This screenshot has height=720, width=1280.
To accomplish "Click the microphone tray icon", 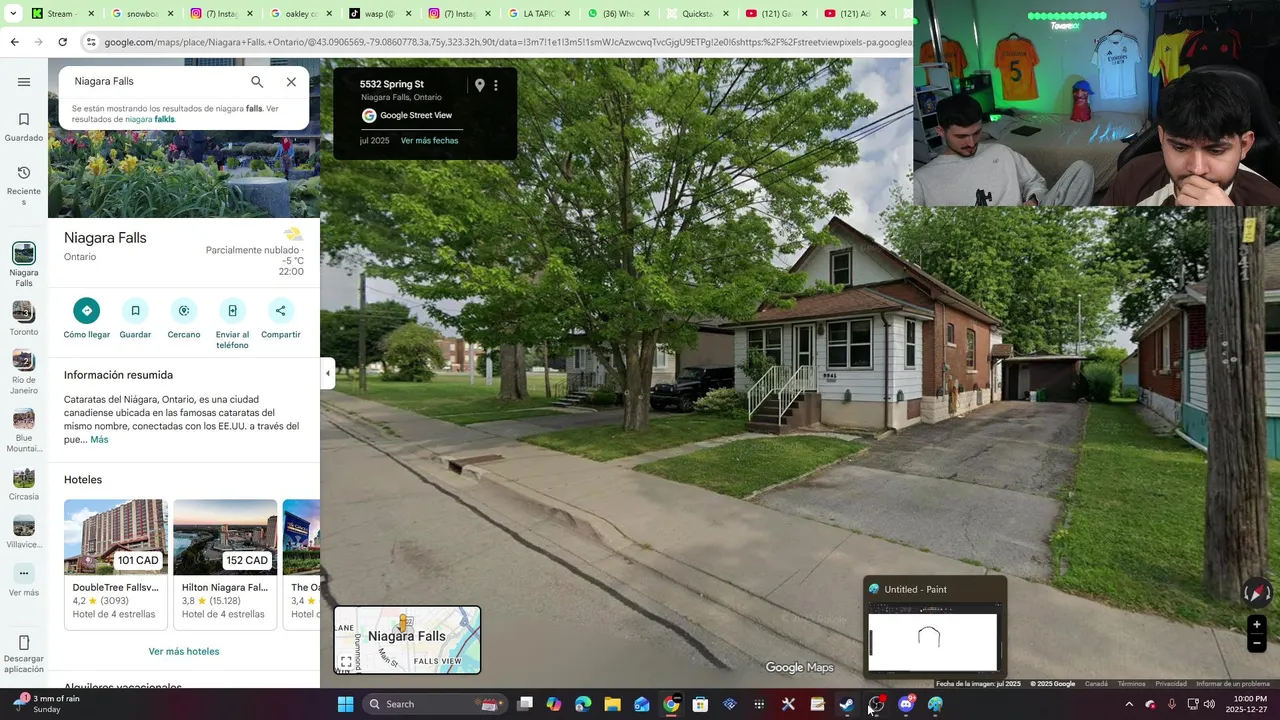I will (x=1171, y=704).
